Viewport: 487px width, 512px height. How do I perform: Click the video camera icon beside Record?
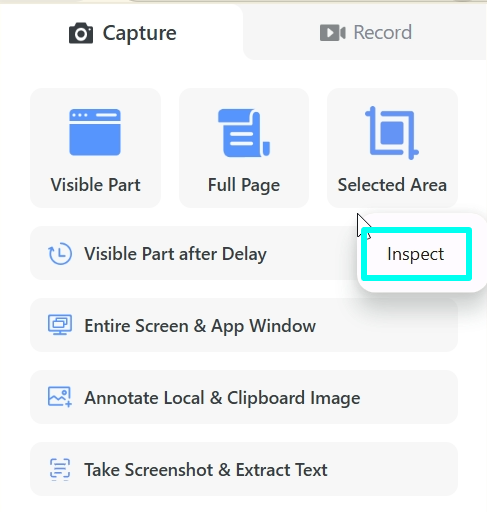coord(333,33)
